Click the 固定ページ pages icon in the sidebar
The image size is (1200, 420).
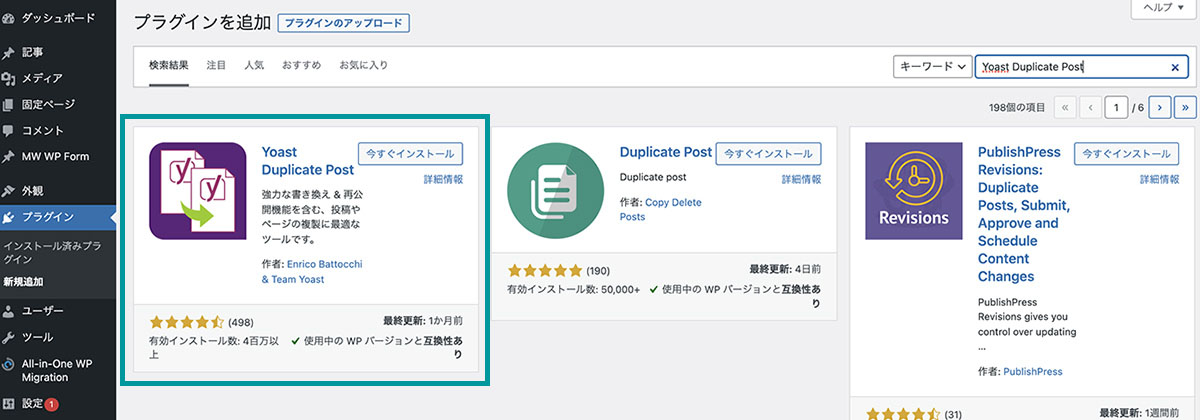[9, 104]
